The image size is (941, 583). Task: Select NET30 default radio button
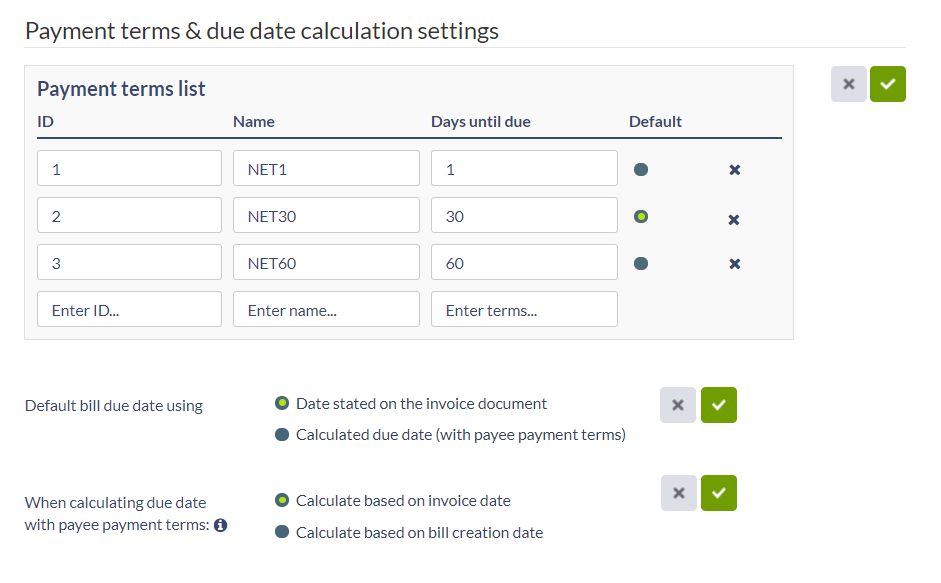[641, 216]
